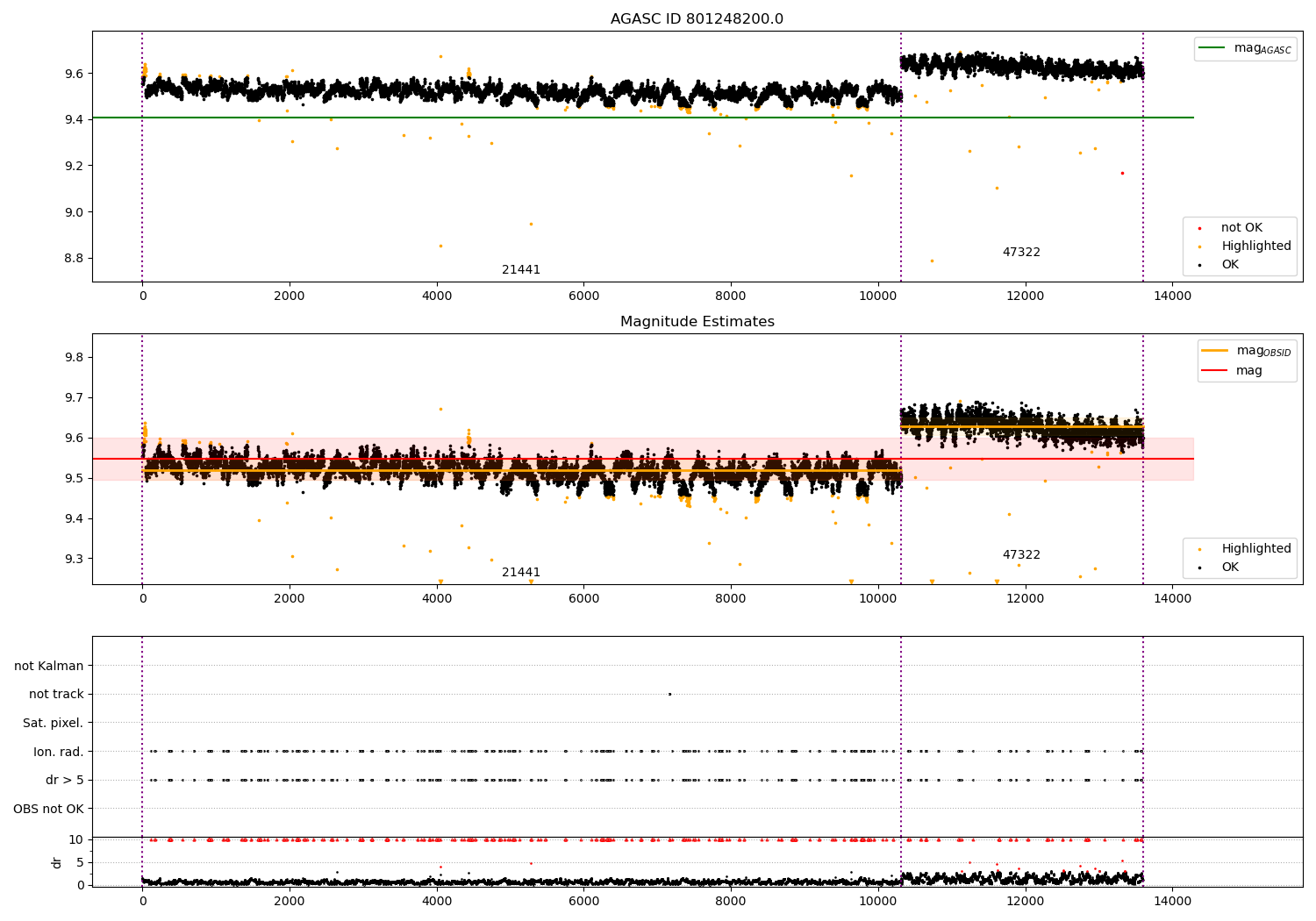Screen dimensions: 1316x921
Task: Click the "Magnitude Estimates" plot title
Action: [x=697, y=322]
